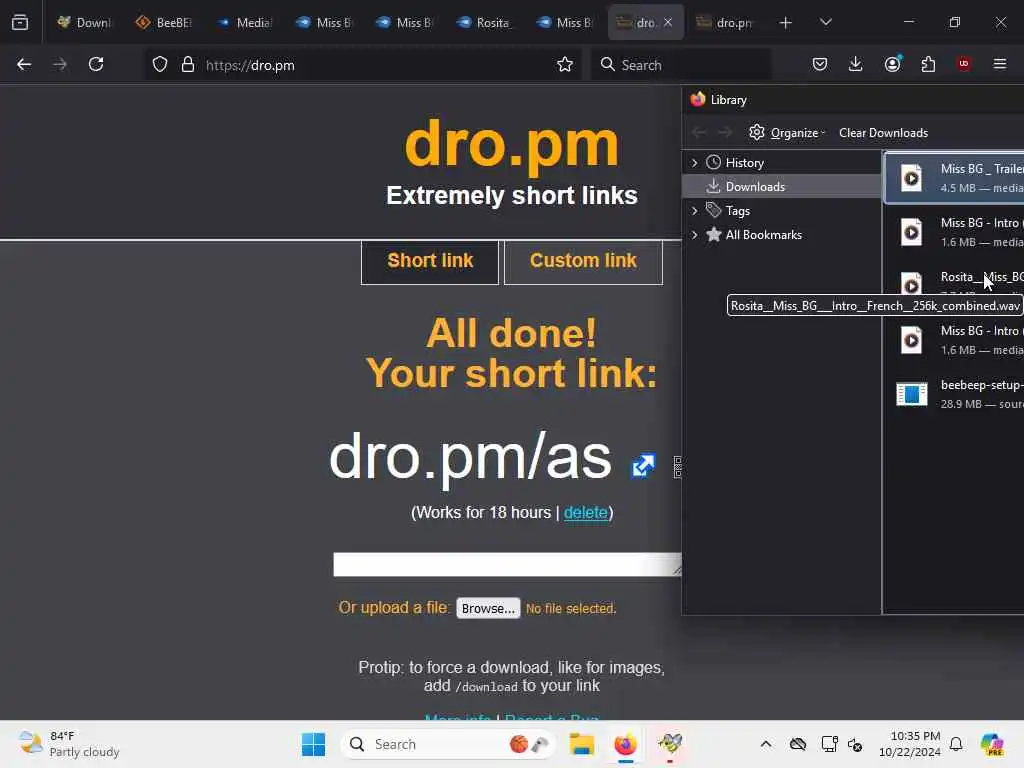
Task: Expand the History tree item
Action: [x=694, y=163]
